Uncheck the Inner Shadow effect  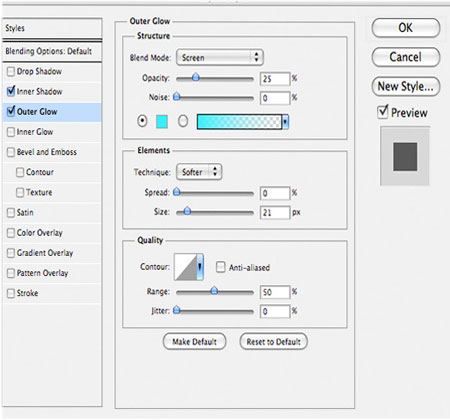[x=11, y=91]
